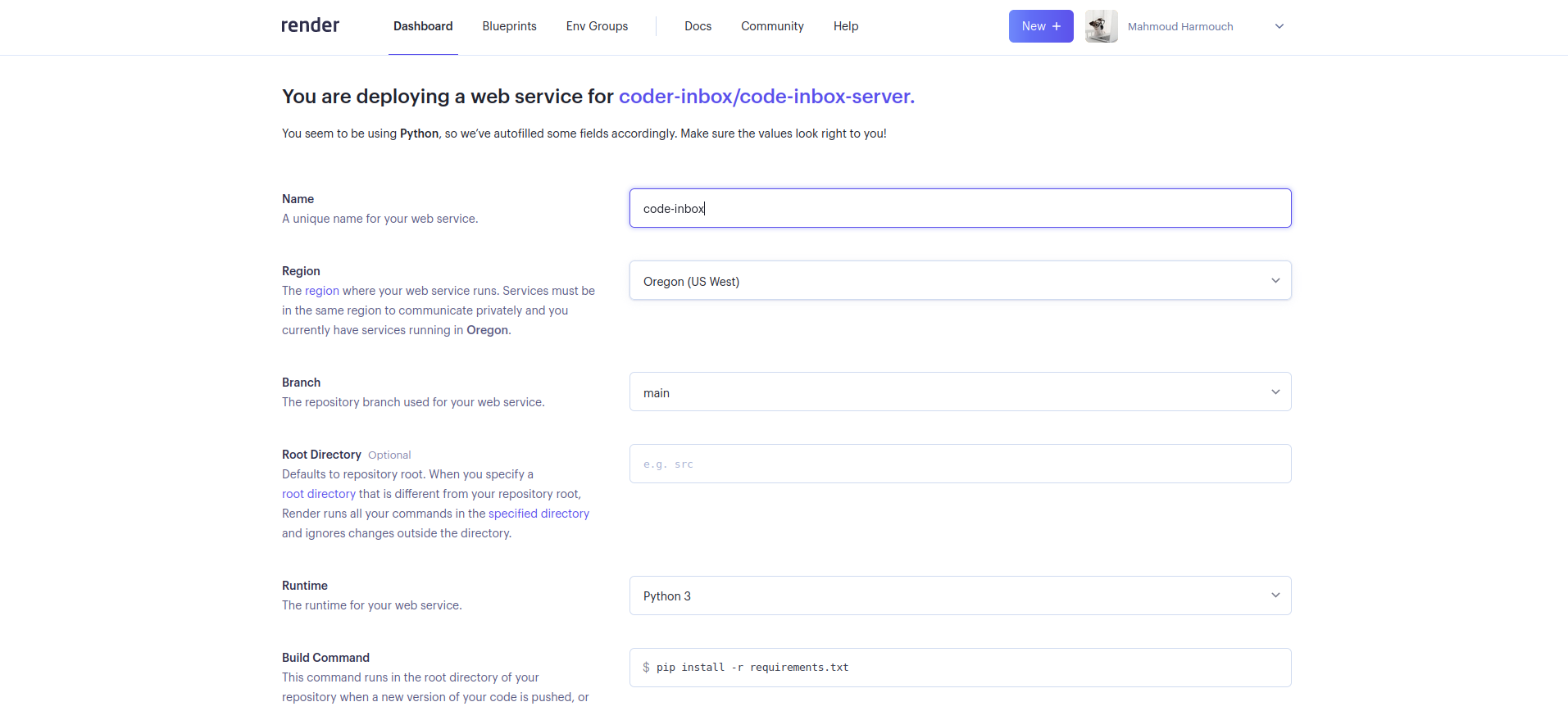Focus the Name input field
Image resolution: width=1568 pixels, height=711 pixels.
tap(961, 208)
